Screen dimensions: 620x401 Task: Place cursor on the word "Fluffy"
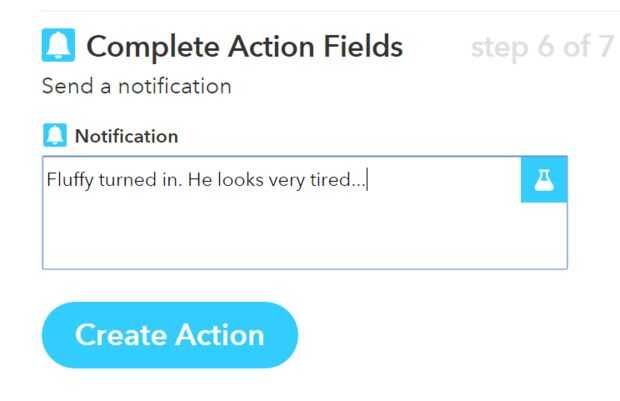click(x=67, y=181)
